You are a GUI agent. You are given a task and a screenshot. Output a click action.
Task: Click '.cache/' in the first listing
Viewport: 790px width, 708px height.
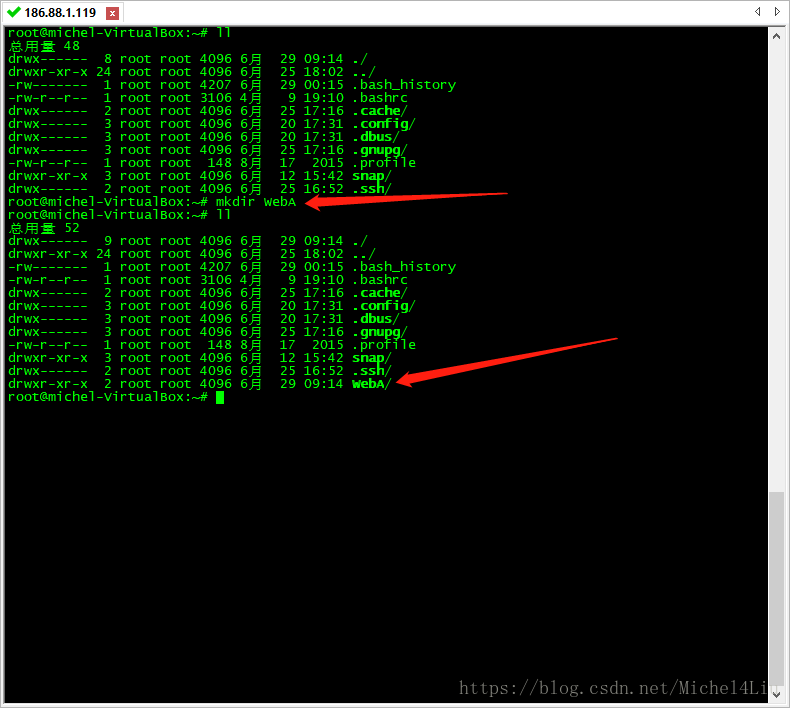point(380,111)
